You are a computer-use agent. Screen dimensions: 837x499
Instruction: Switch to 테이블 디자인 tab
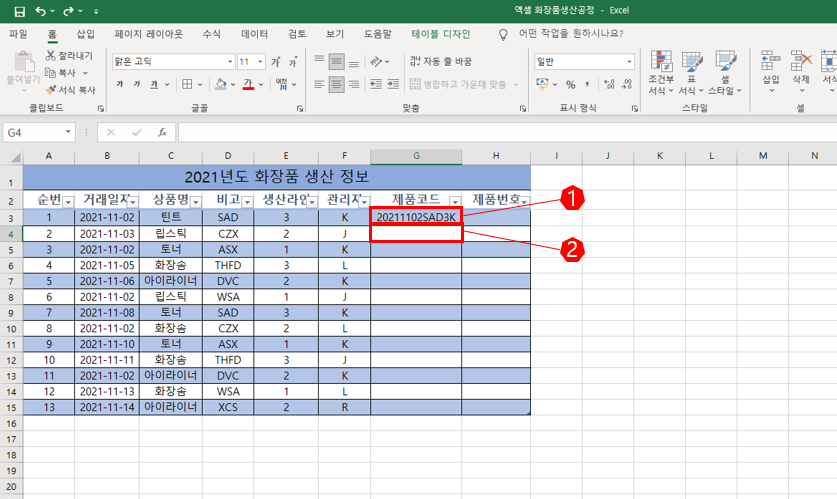441,34
